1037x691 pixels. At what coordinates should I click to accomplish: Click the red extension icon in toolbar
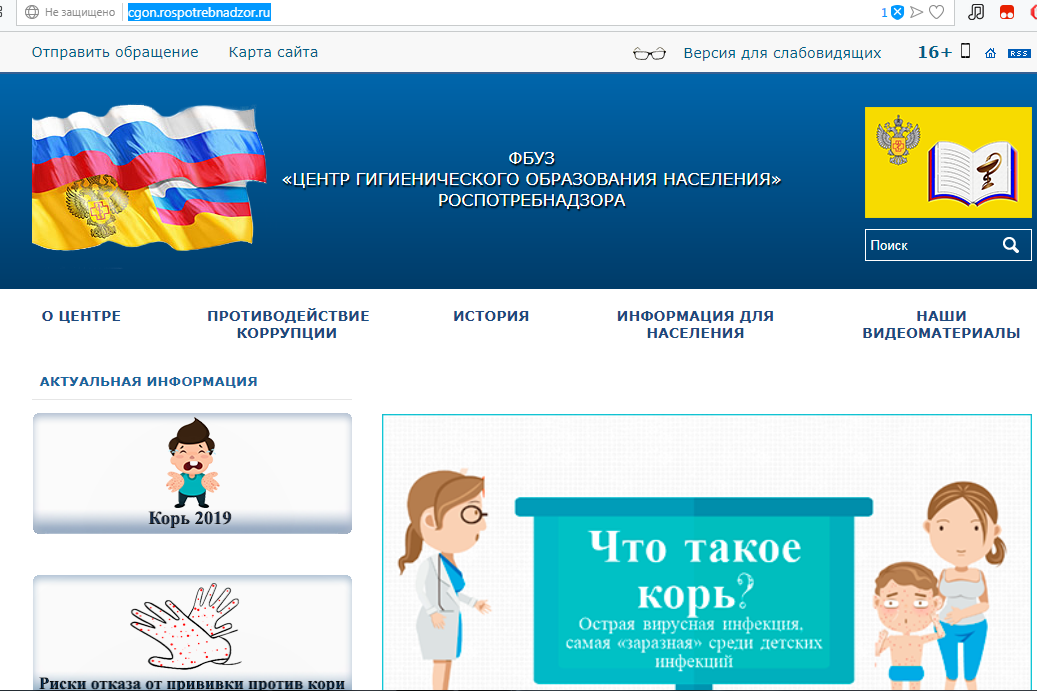[x=1007, y=12]
